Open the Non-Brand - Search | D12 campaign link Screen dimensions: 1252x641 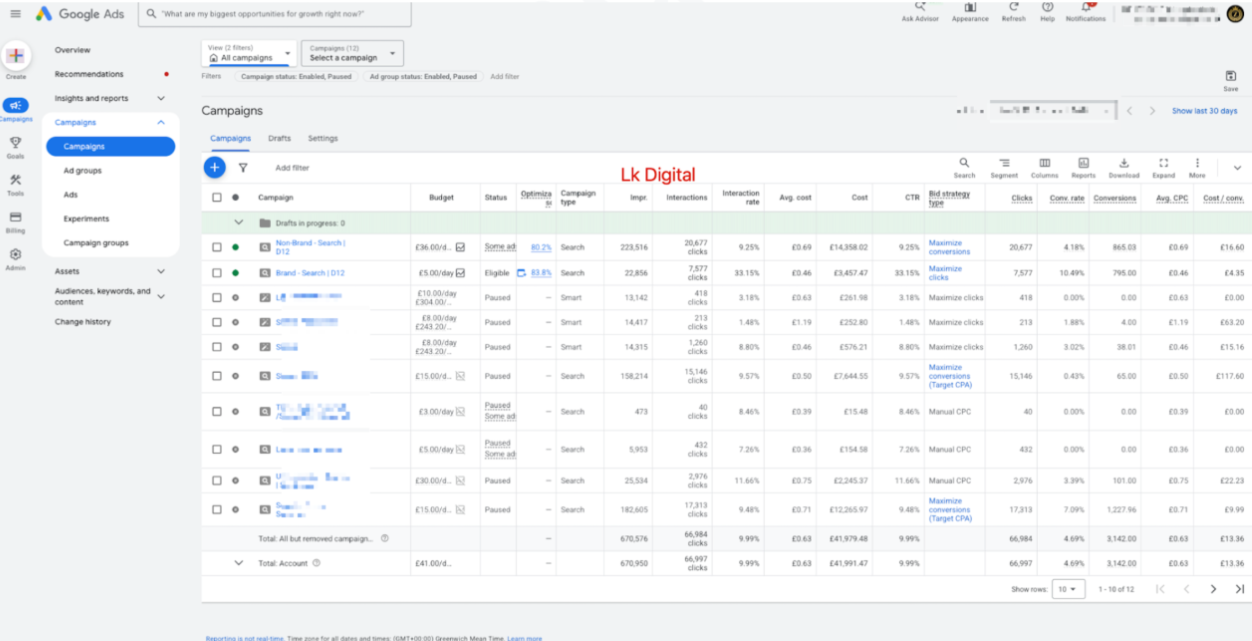pyautogui.click(x=311, y=247)
